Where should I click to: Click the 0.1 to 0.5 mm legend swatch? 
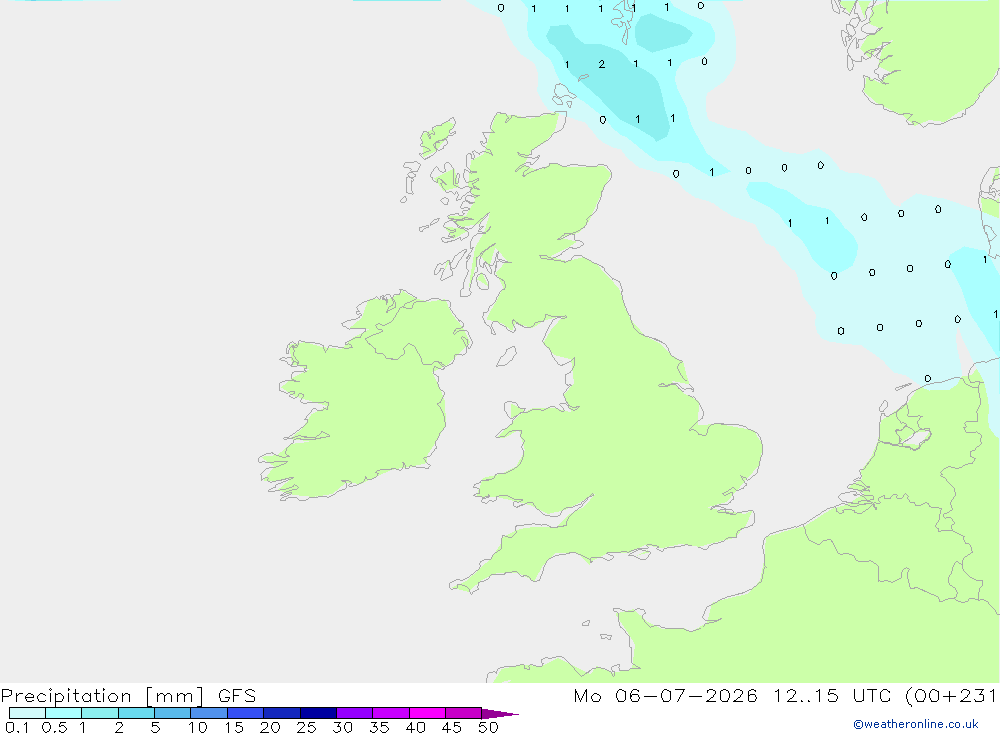[27, 713]
